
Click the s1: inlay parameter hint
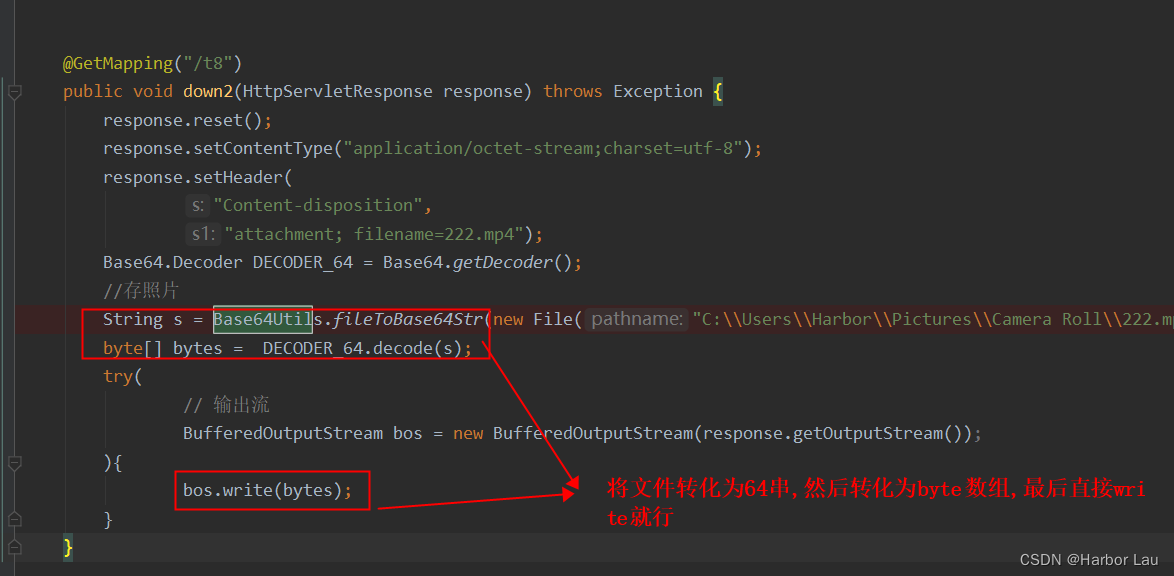tap(203, 233)
